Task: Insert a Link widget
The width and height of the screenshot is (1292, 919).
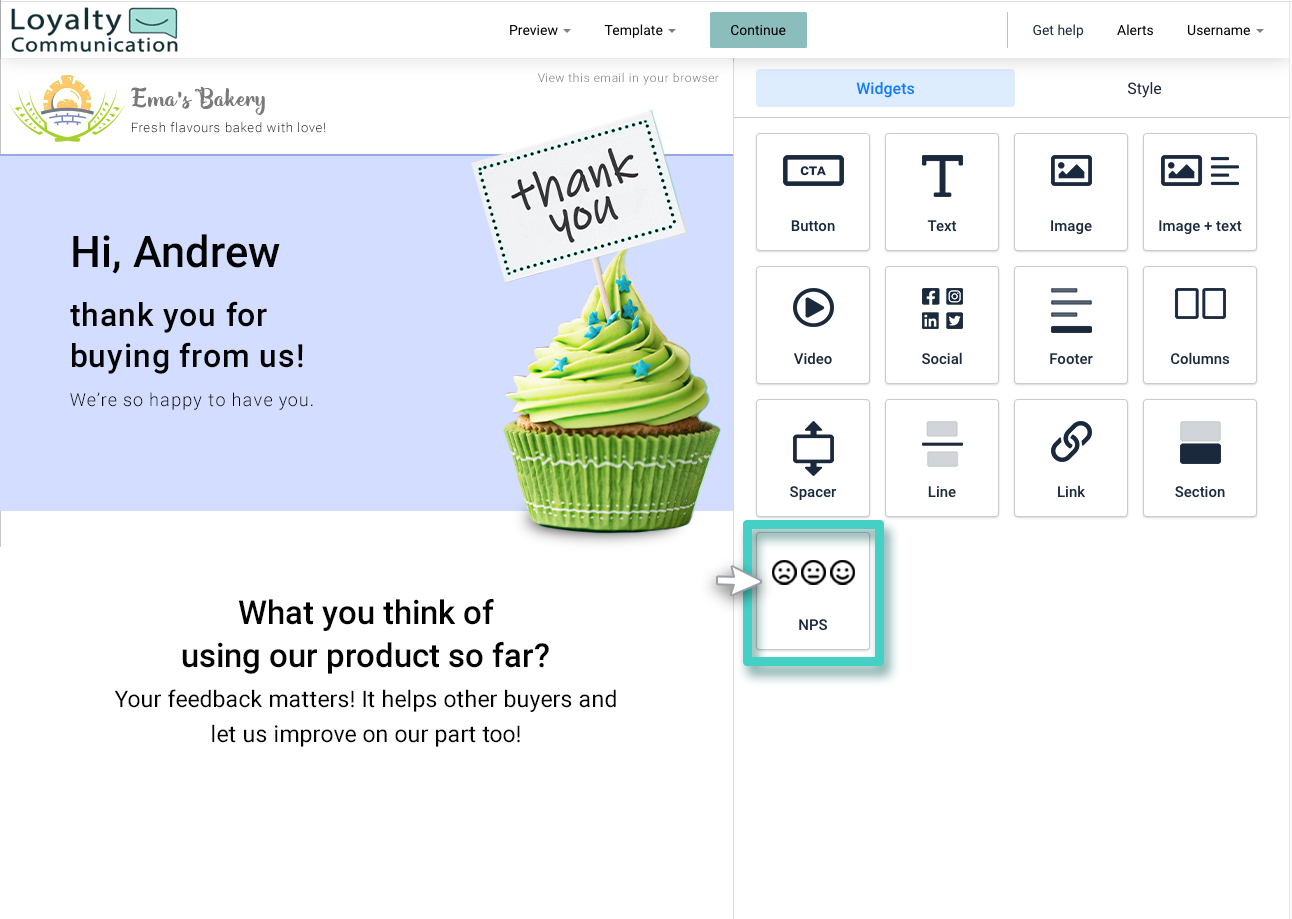Action: tap(1070, 458)
